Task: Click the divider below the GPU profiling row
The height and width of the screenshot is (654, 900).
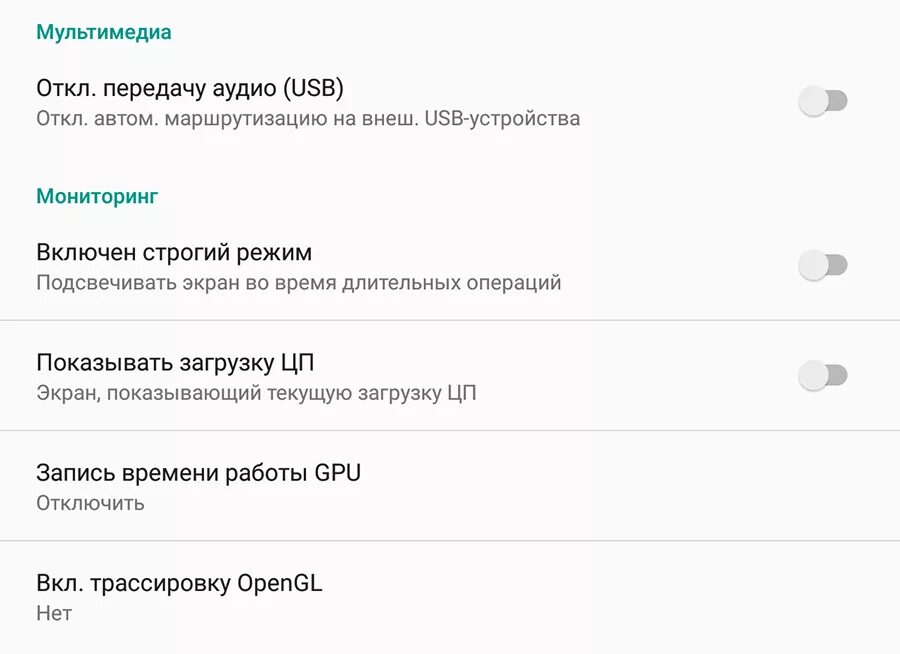Action: 450,541
